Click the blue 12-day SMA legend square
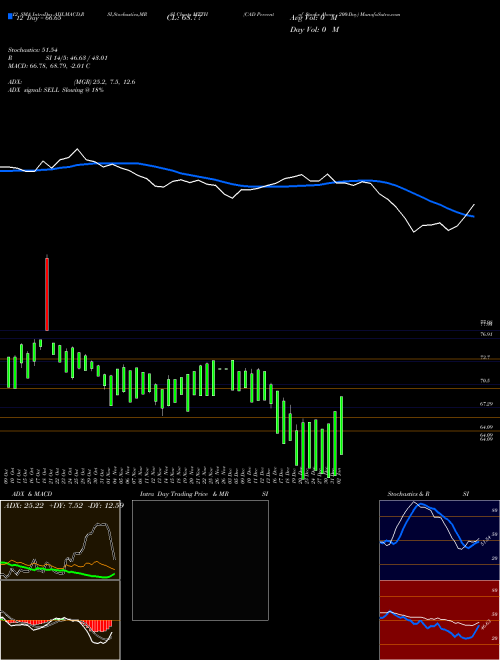 [x=10, y=16]
